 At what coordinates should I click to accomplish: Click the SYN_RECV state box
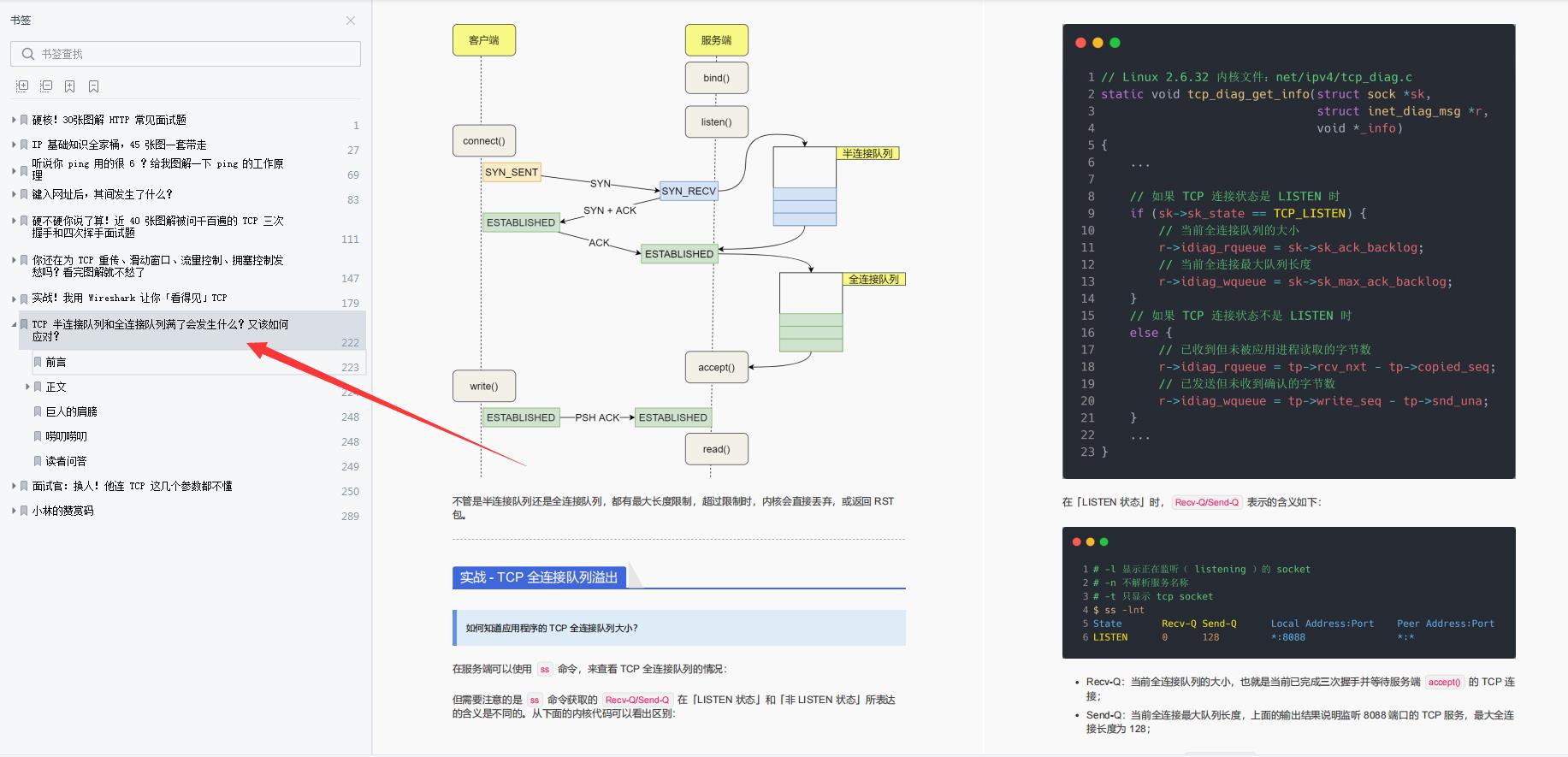click(689, 192)
